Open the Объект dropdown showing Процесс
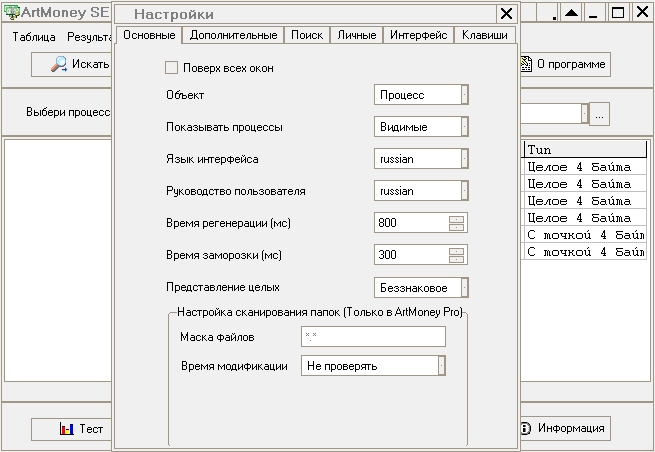The width and height of the screenshot is (655, 452). click(421, 95)
